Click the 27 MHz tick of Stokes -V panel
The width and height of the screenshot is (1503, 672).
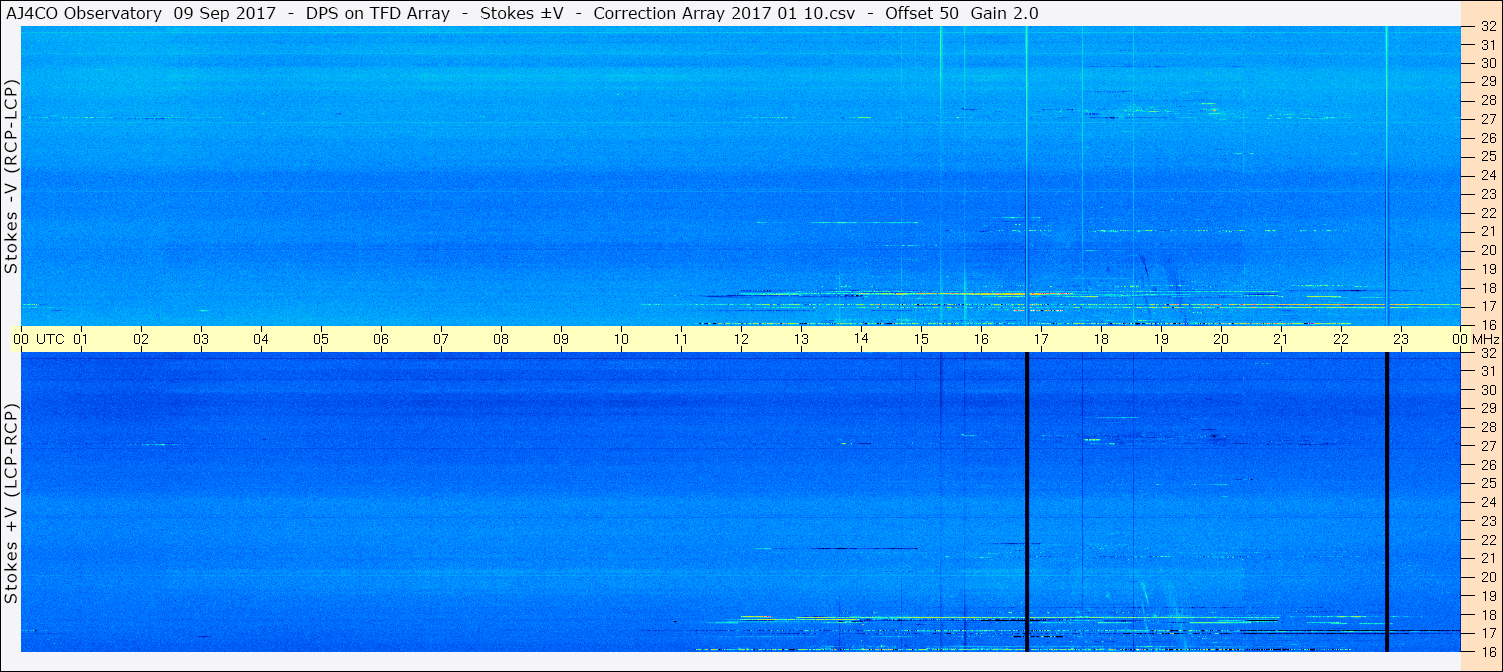pos(1487,119)
